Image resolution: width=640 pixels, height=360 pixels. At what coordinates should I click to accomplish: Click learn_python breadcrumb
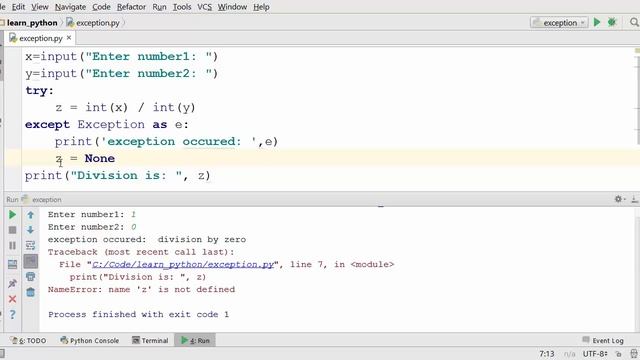pyautogui.click(x=32, y=23)
